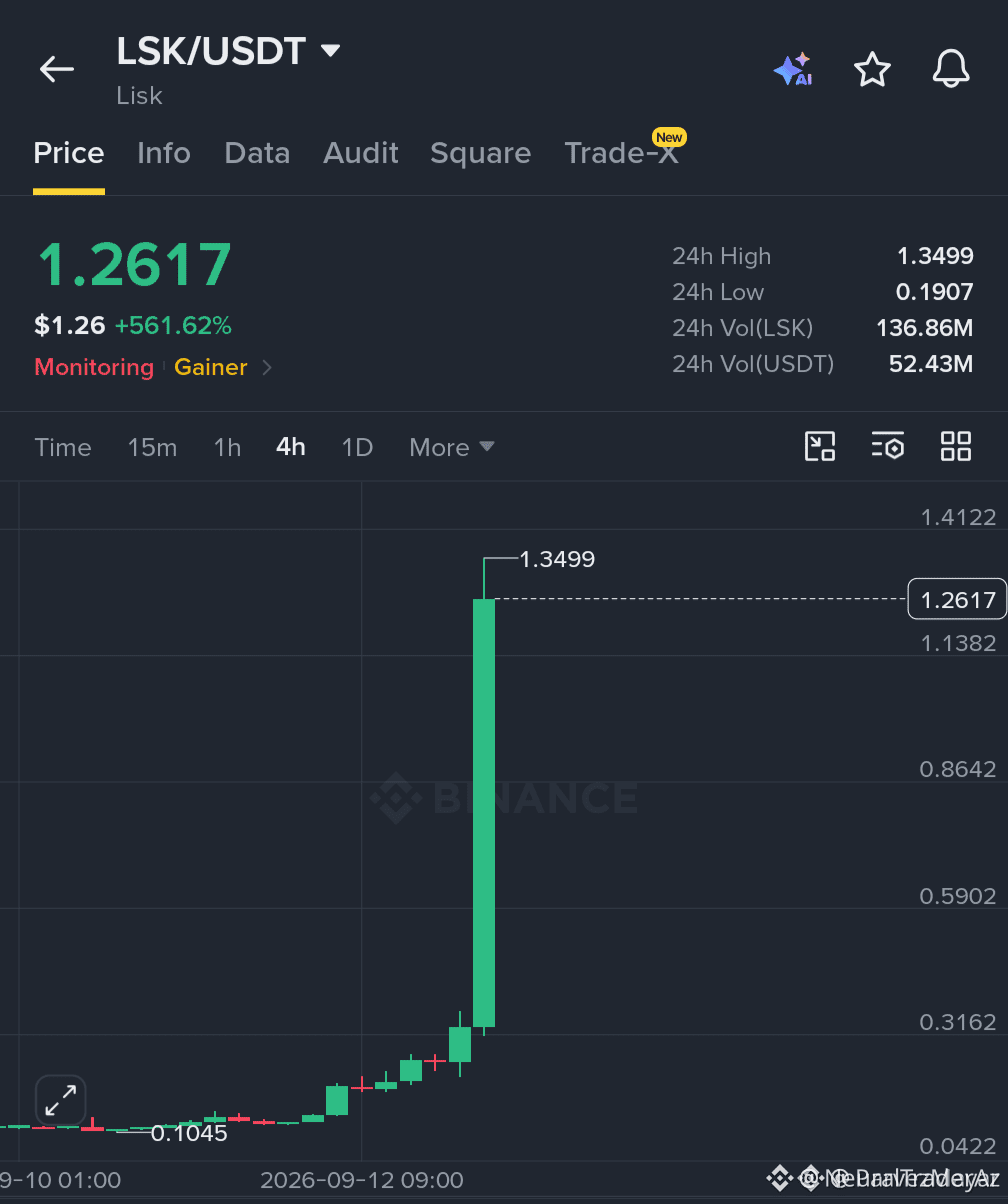Select the Time chart view

coord(63,447)
